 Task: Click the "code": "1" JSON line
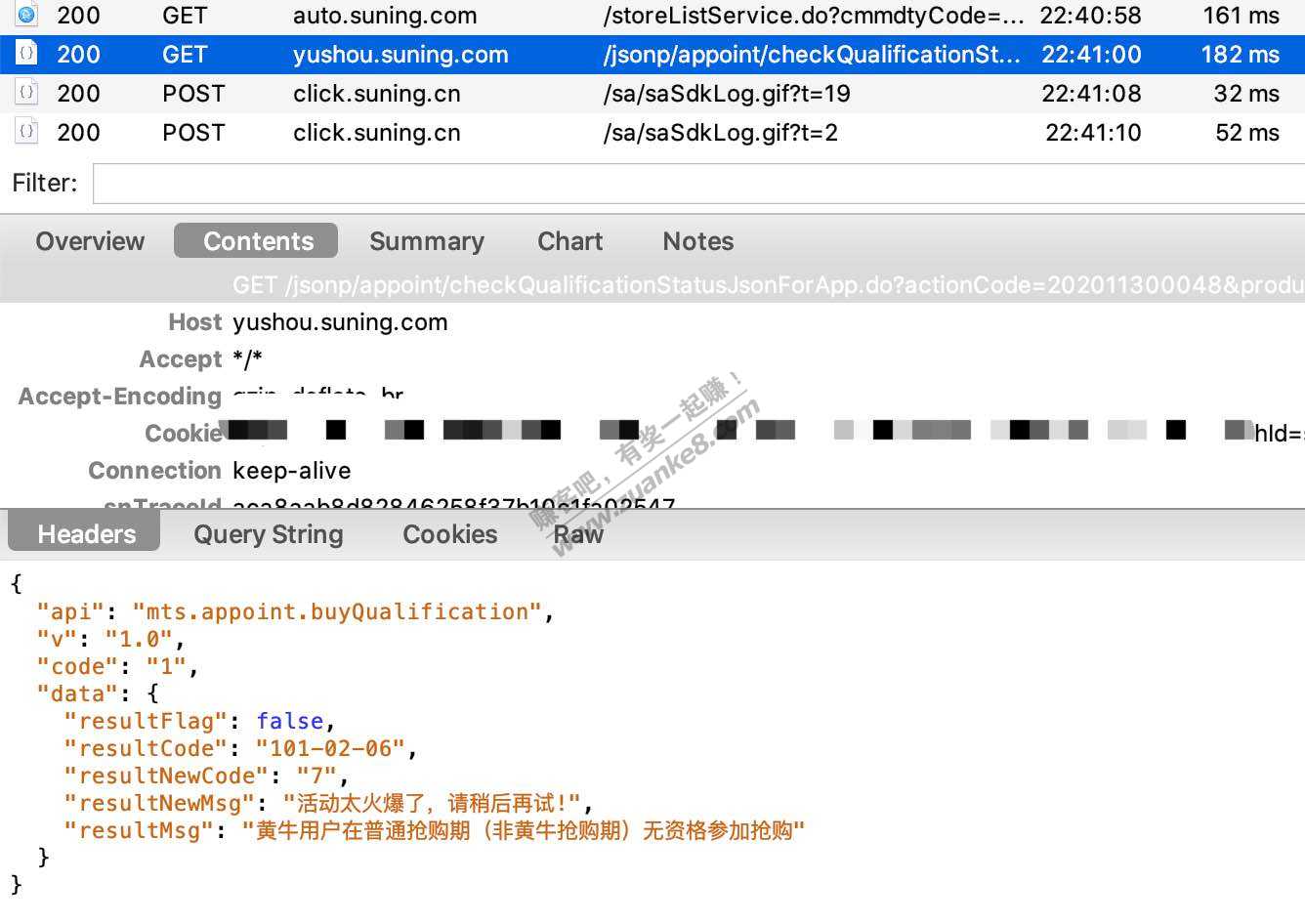click(117, 666)
